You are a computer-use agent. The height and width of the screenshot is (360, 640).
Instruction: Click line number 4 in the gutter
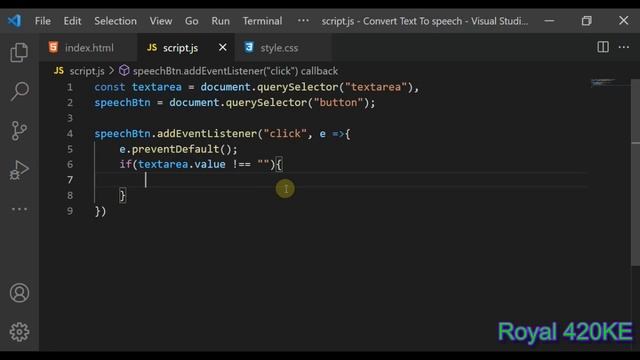tap(70, 133)
